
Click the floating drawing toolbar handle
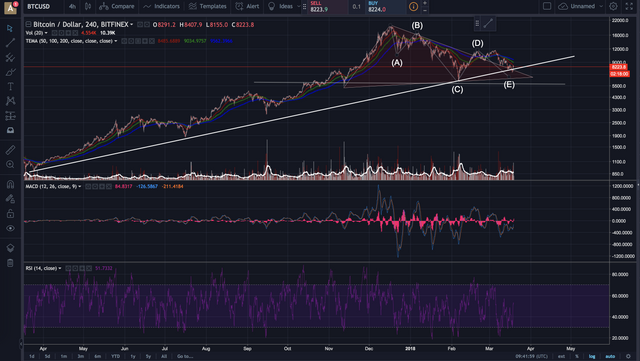point(477,24)
